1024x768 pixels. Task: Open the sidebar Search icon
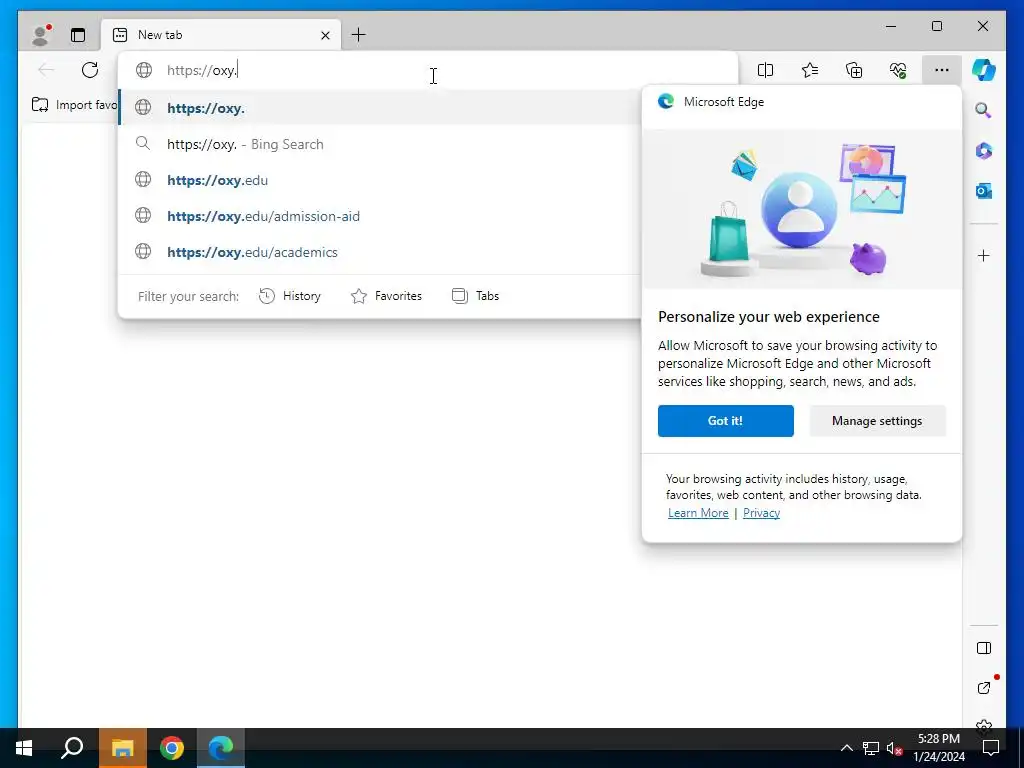click(x=984, y=110)
